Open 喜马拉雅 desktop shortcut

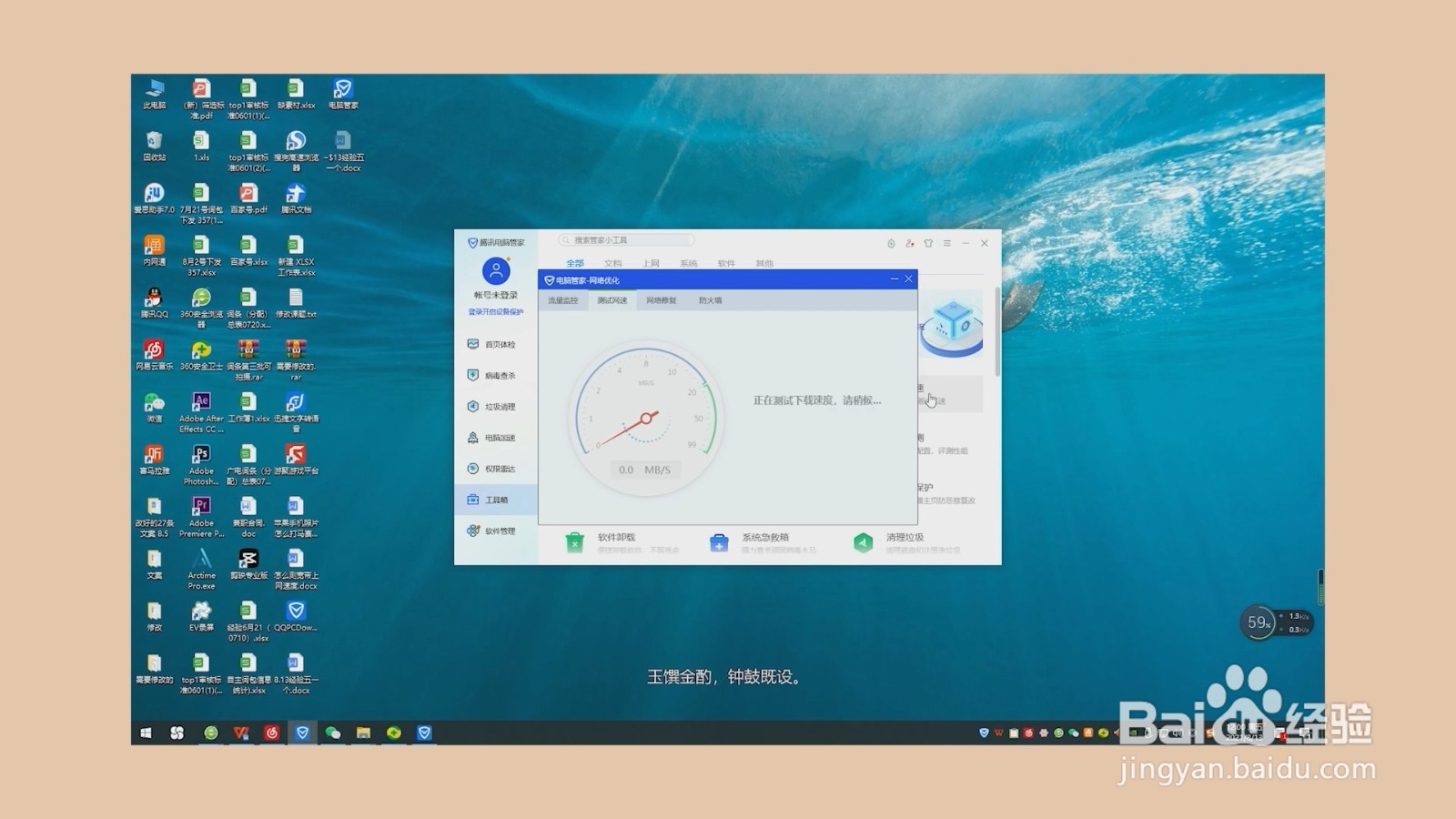pos(155,460)
